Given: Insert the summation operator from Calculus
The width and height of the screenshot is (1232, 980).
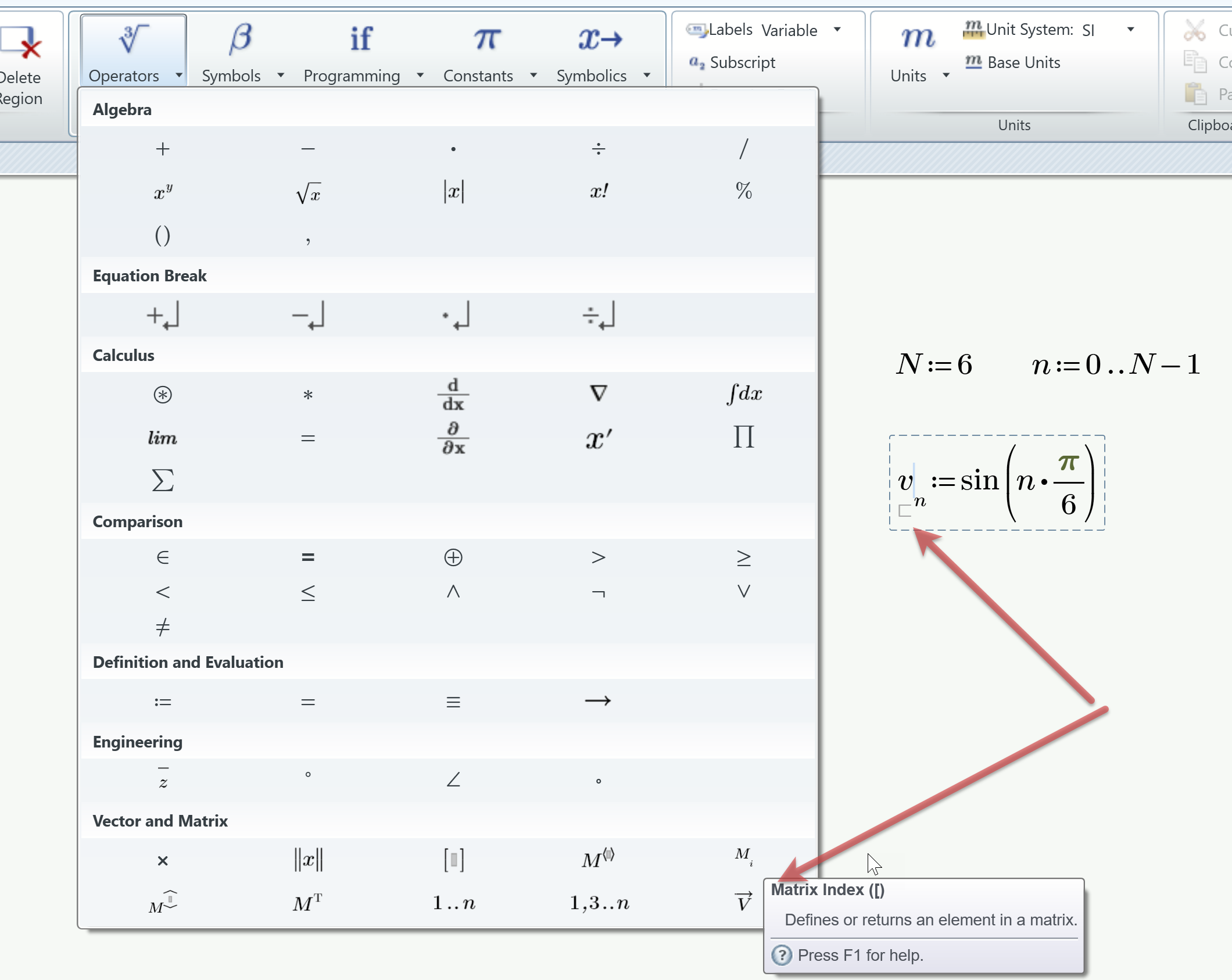Looking at the screenshot, I should pyautogui.click(x=163, y=480).
